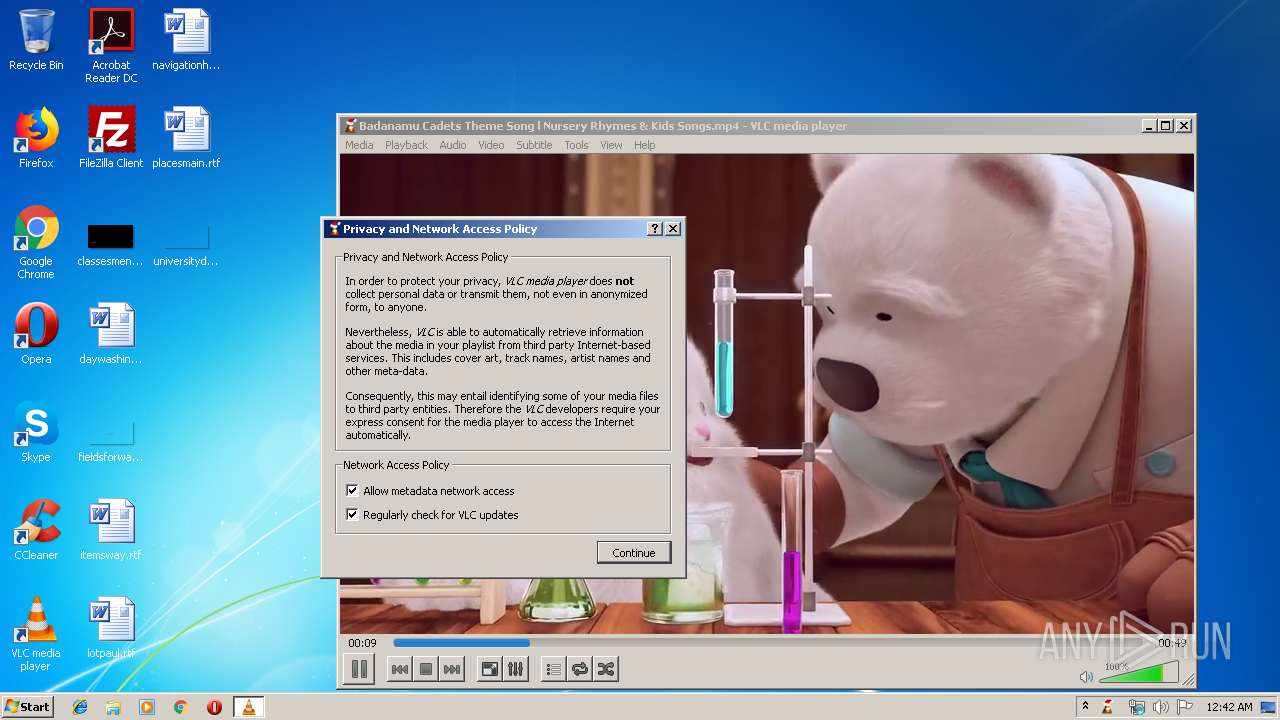Pause playback in VLC
1280x720 pixels.
(359, 669)
